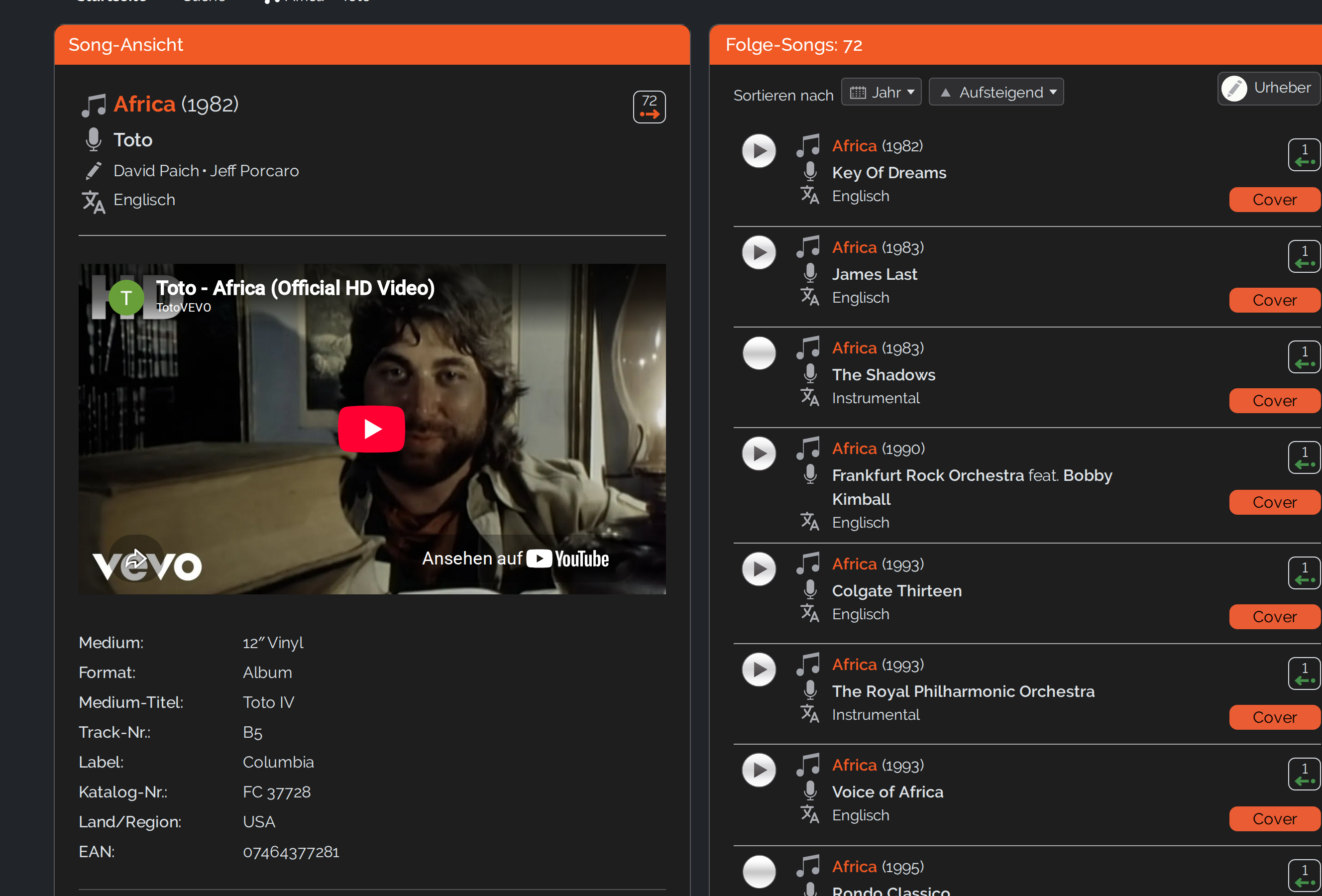
Task: Play the Voice of Africa cover
Action: tap(759, 770)
